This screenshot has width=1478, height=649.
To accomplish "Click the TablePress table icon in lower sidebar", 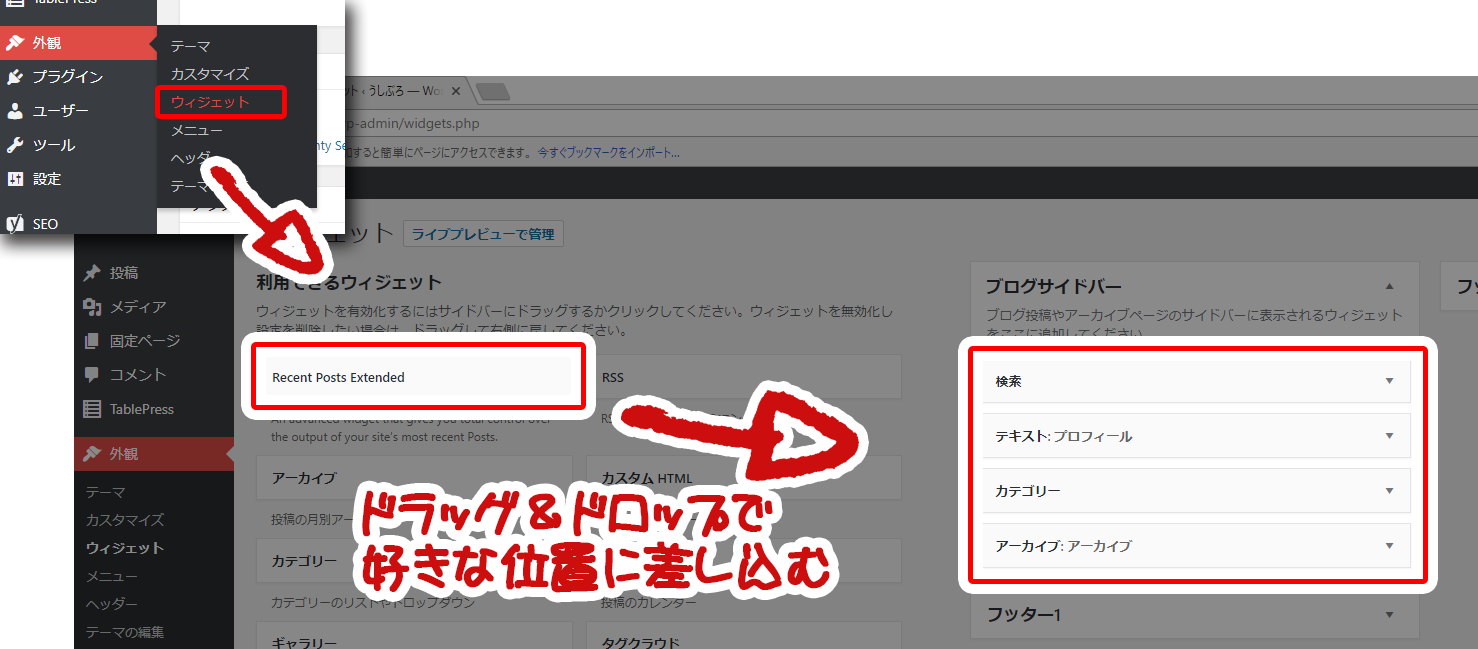I will tap(93, 409).
